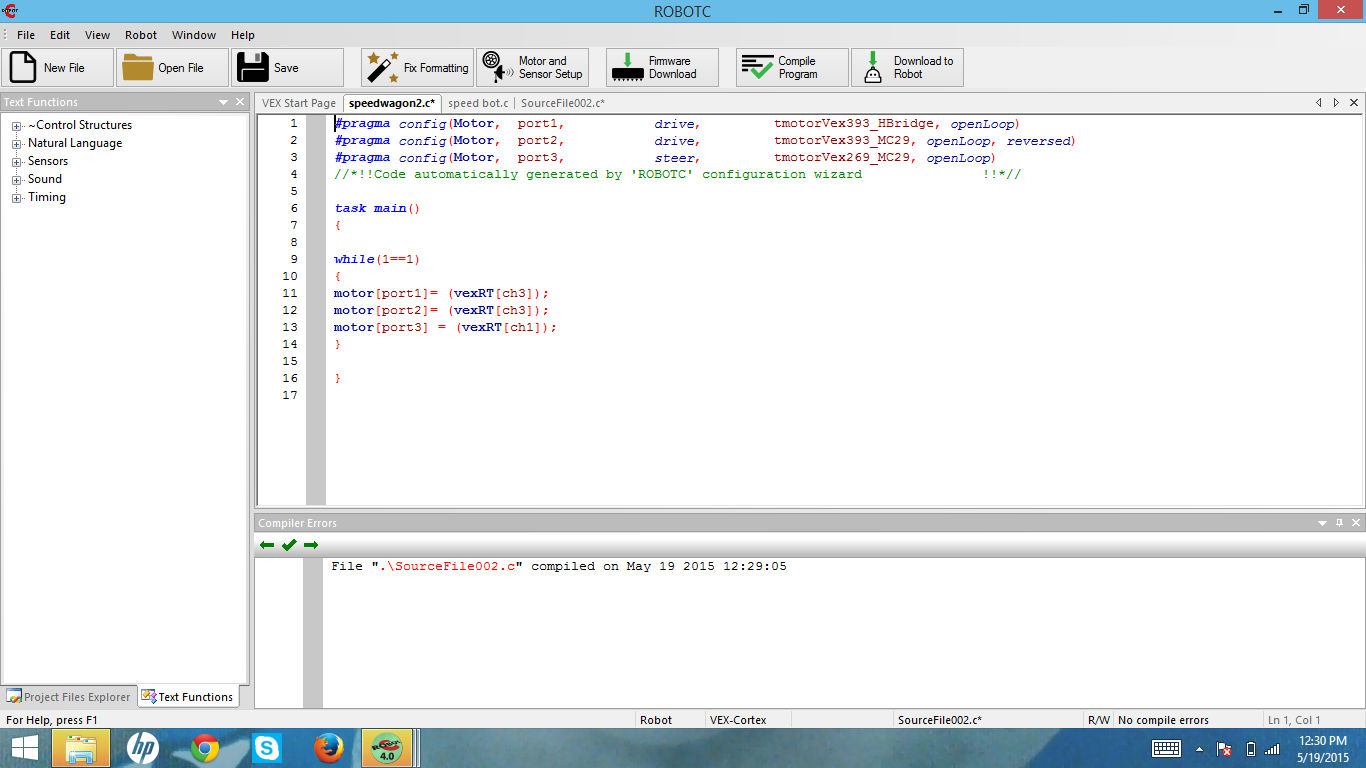Open File Explorer from taskbar
Viewport: 1366px width, 768px height.
[x=81, y=748]
